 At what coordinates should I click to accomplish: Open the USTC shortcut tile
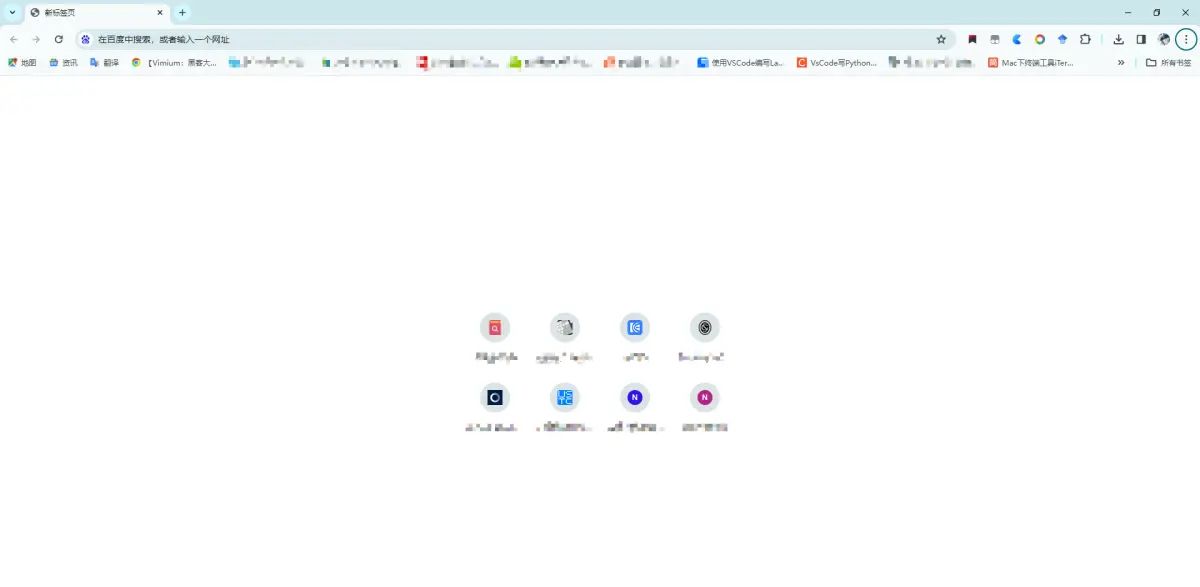tap(565, 397)
